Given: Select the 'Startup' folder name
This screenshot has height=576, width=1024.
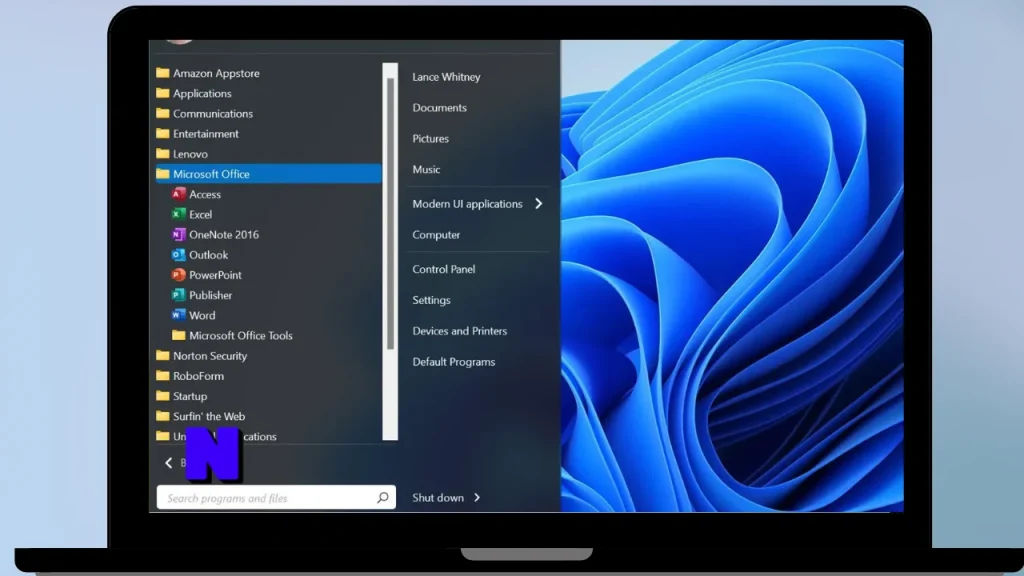Looking at the screenshot, I should pyautogui.click(x=190, y=396).
